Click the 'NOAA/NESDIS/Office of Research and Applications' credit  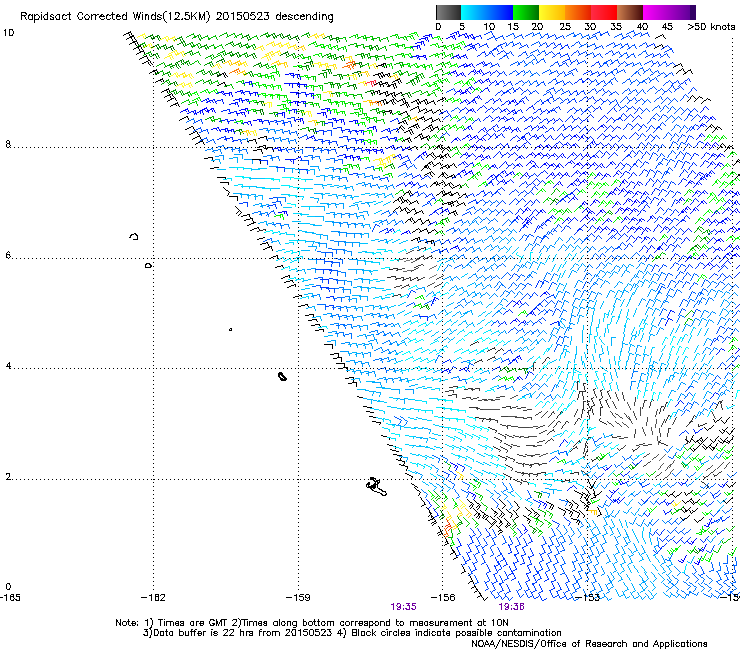click(589, 644)
